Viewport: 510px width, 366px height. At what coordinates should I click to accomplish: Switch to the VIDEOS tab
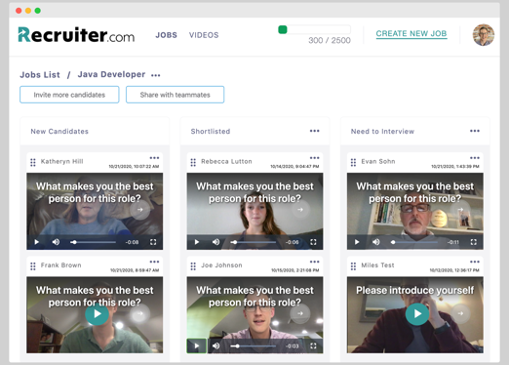point(204,35)
